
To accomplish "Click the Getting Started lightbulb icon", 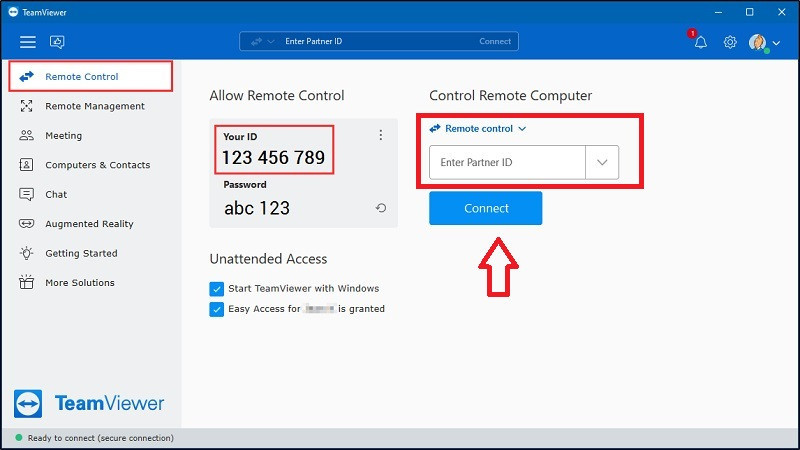I will pyautogui.click(x=27, y=253).
